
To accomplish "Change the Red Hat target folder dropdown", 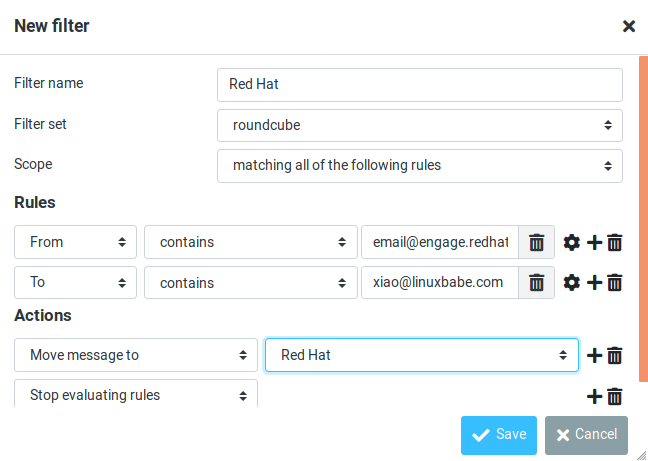I will point(421,355).
